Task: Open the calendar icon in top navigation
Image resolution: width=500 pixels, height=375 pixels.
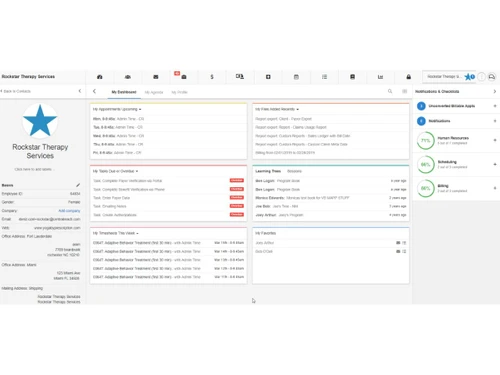Action: coord(296,77)
